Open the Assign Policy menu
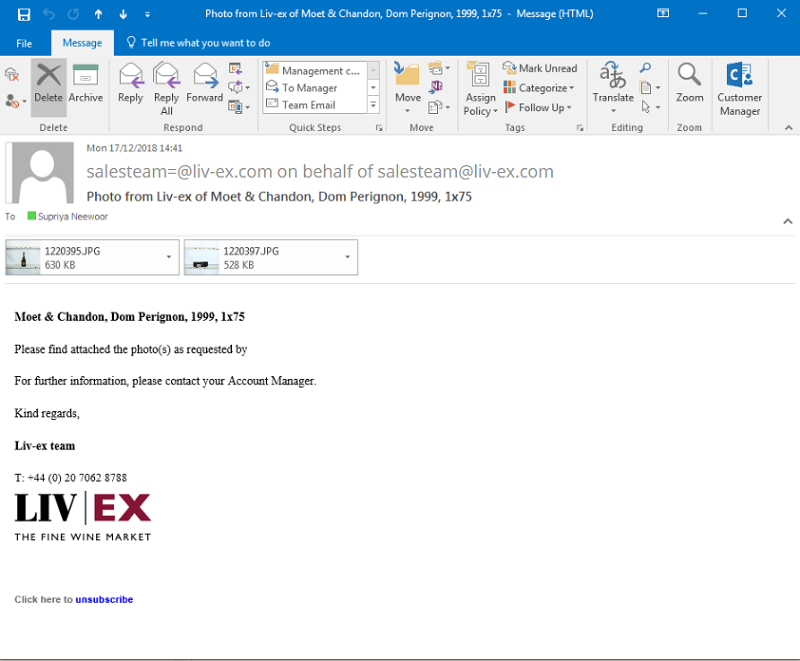 [480, 88]
